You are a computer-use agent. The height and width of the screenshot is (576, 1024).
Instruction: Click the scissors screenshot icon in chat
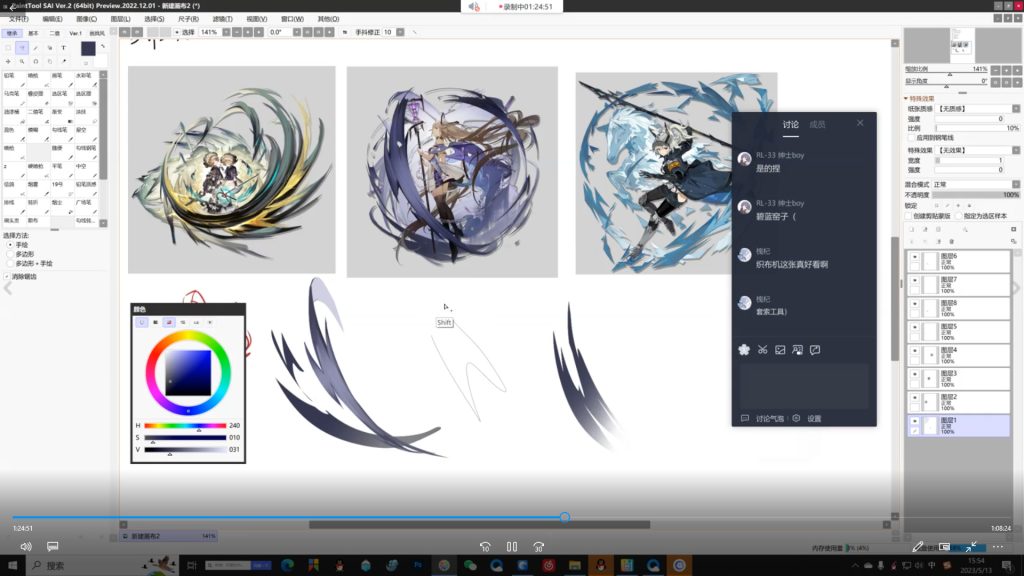(x=762, y=349)
